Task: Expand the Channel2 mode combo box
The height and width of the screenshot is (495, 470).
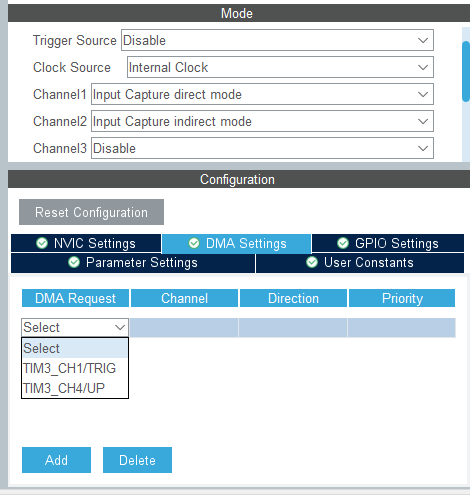Action: click(262, 121)
